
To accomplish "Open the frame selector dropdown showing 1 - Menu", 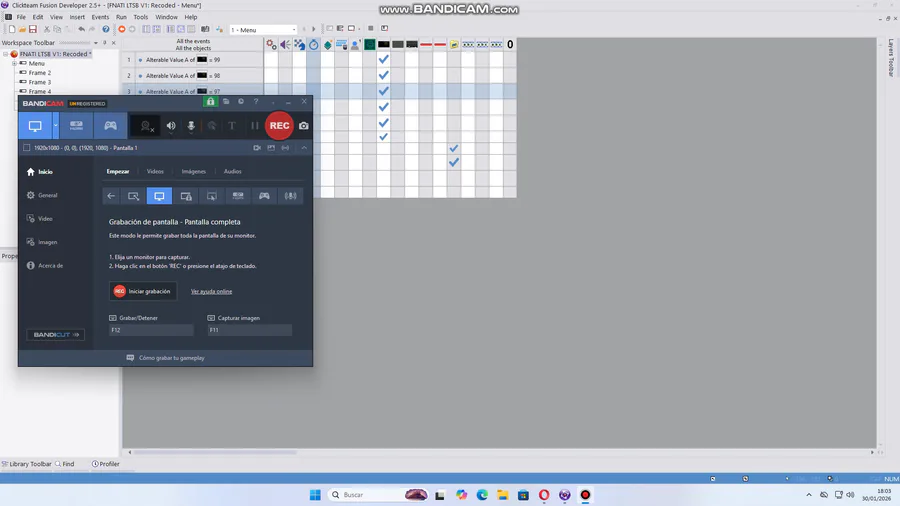I will click(x=263, y=29).
